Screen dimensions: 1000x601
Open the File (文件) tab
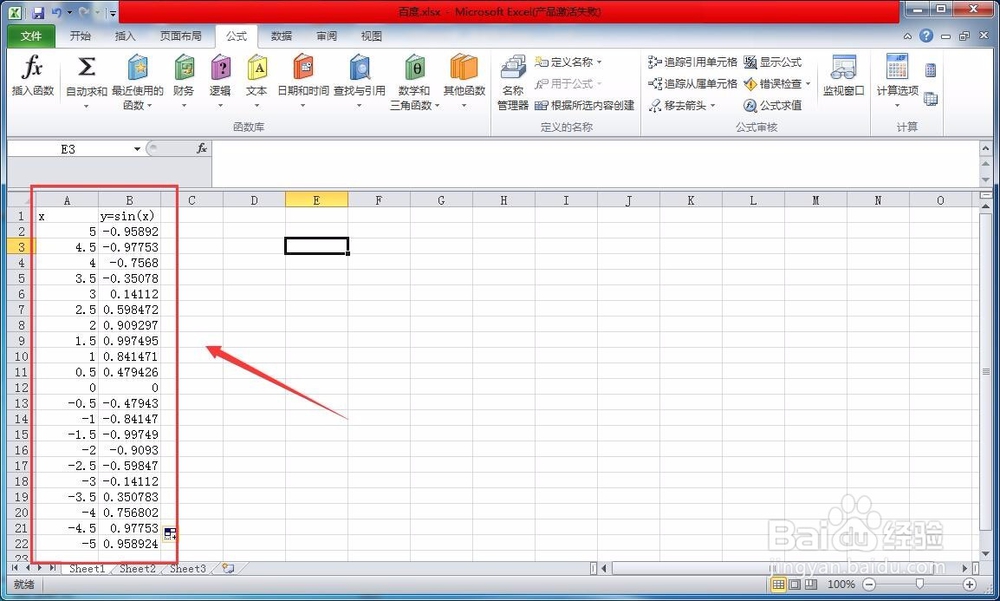tap(31, 36)
